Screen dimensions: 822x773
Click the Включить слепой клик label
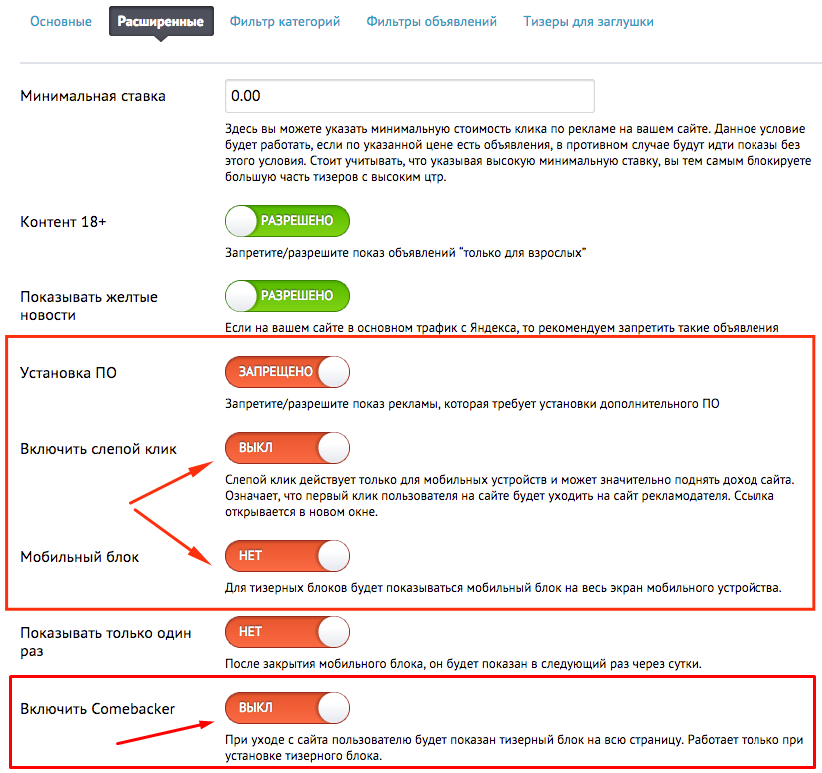(x=99, y=449)
